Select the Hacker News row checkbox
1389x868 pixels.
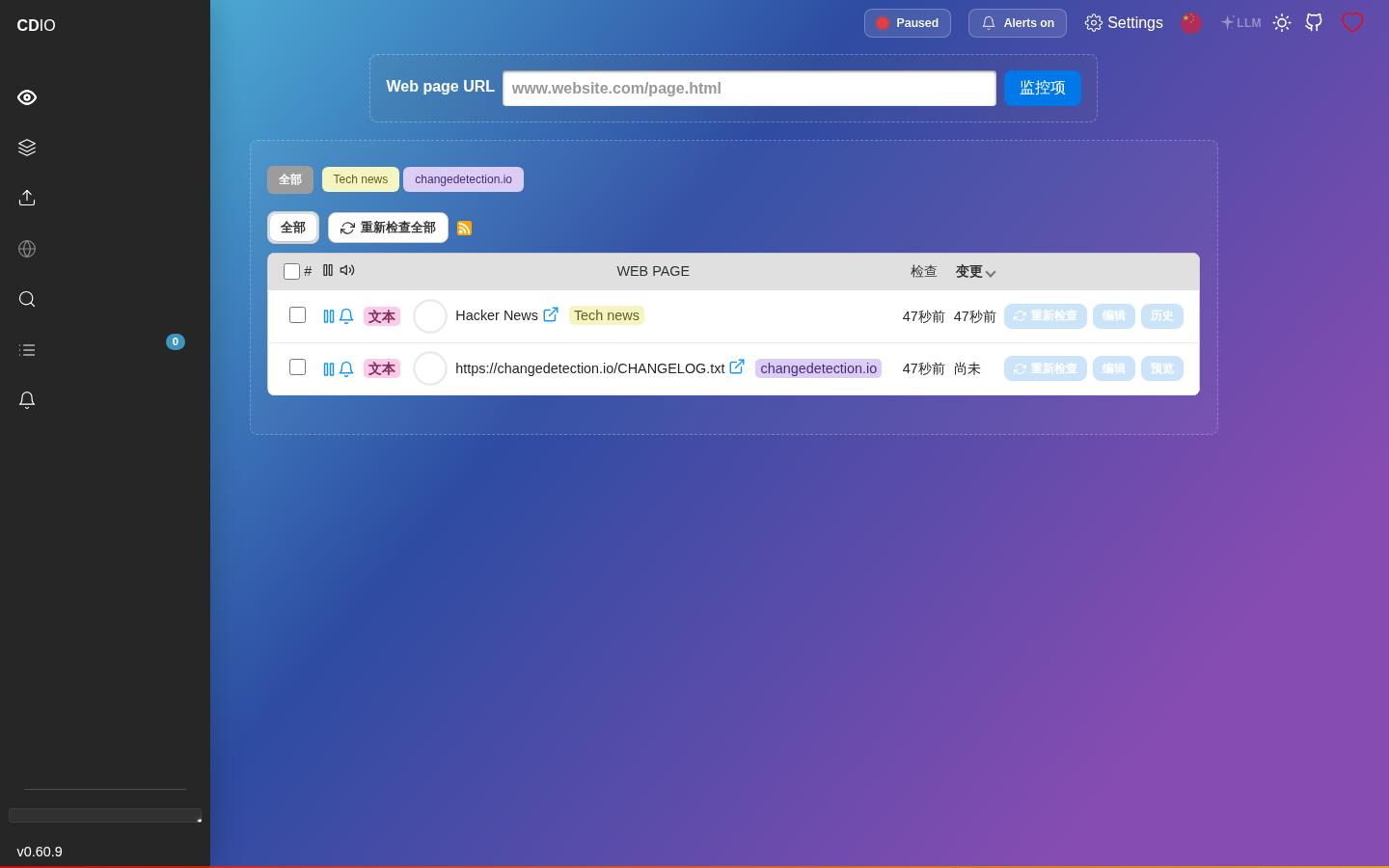(x=297, y=315)
